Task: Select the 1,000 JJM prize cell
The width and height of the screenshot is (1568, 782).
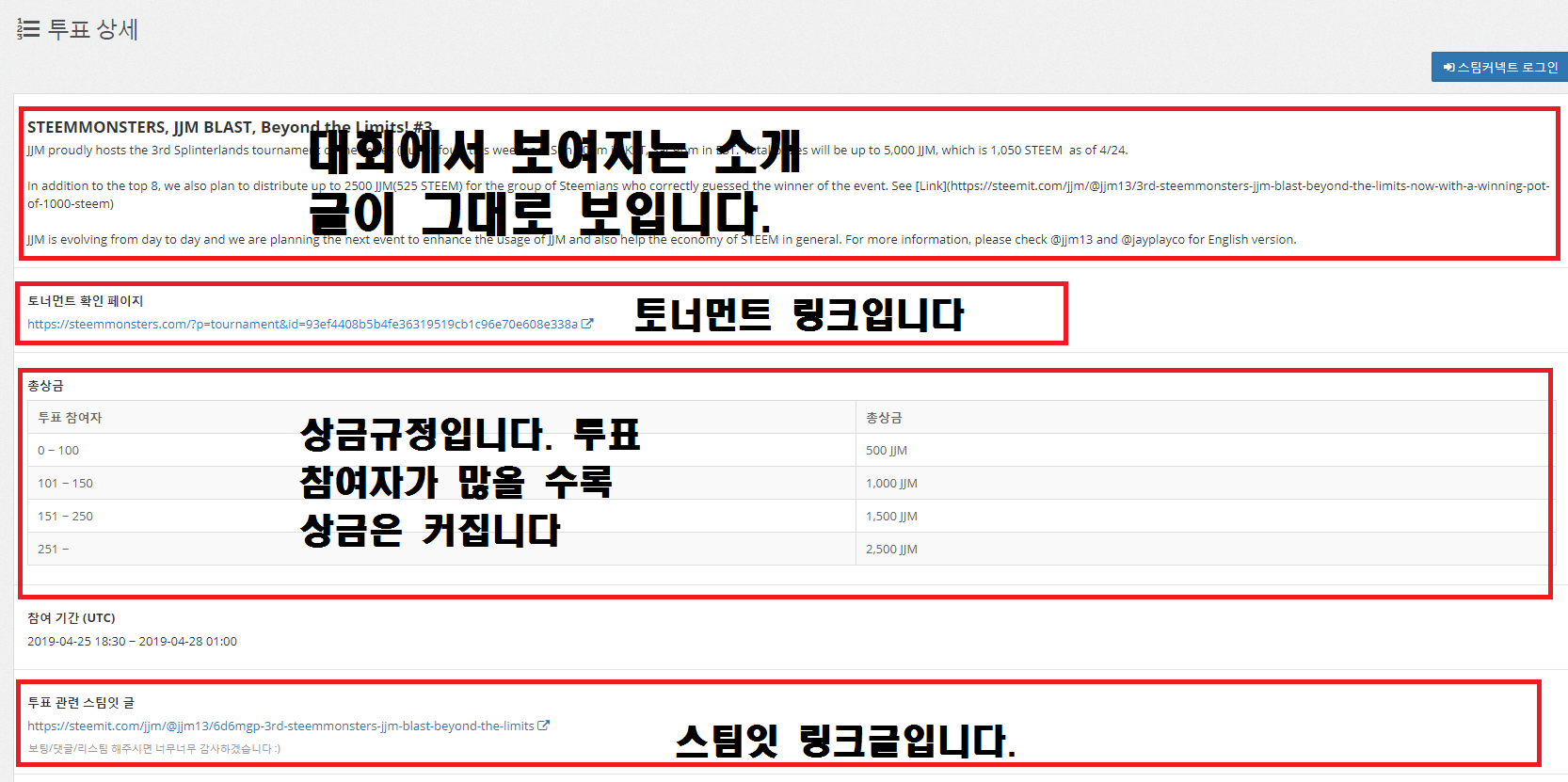Action: point(1205,483)
